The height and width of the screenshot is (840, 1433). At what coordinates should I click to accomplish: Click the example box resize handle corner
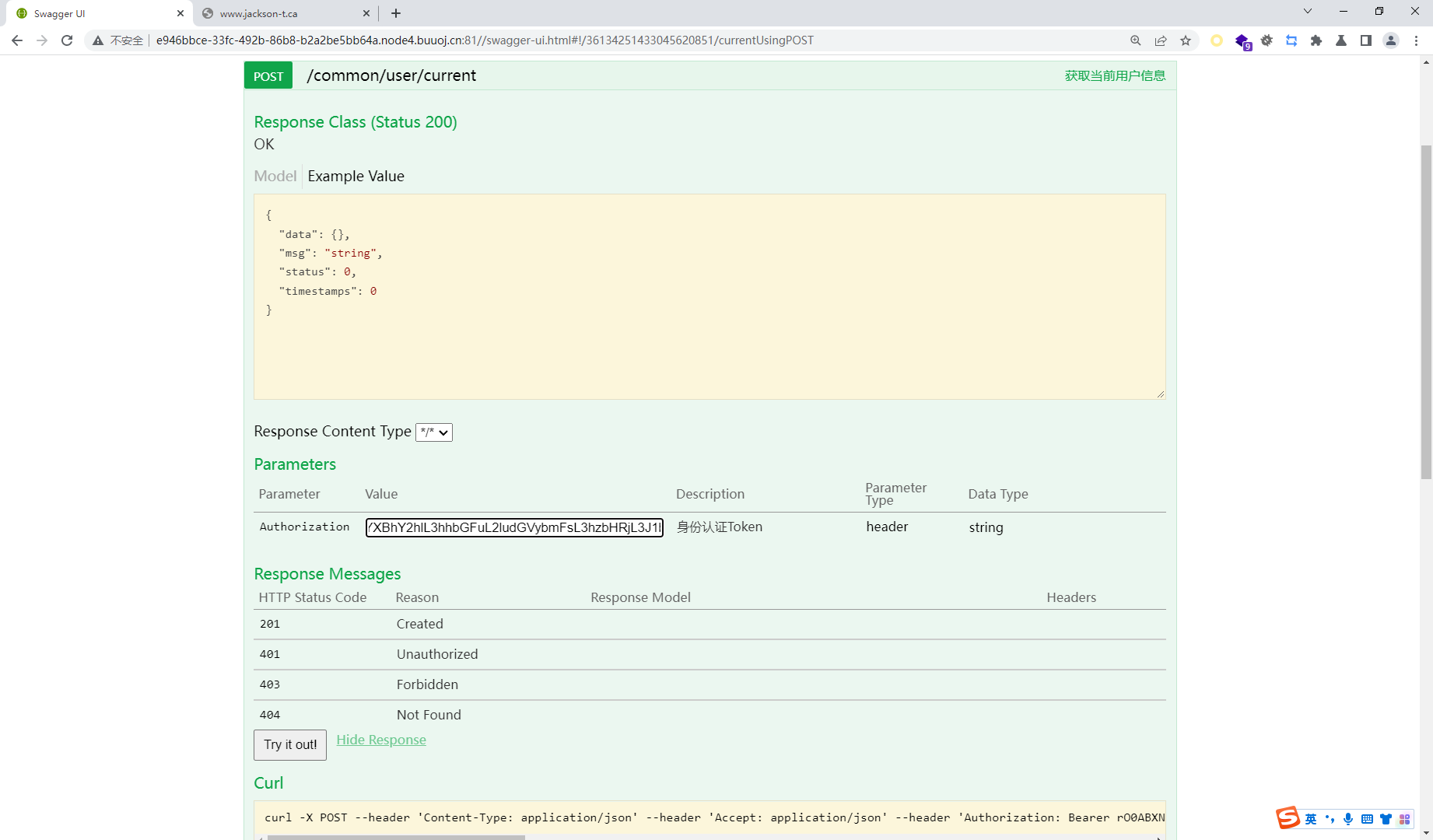pos(1160,394)
